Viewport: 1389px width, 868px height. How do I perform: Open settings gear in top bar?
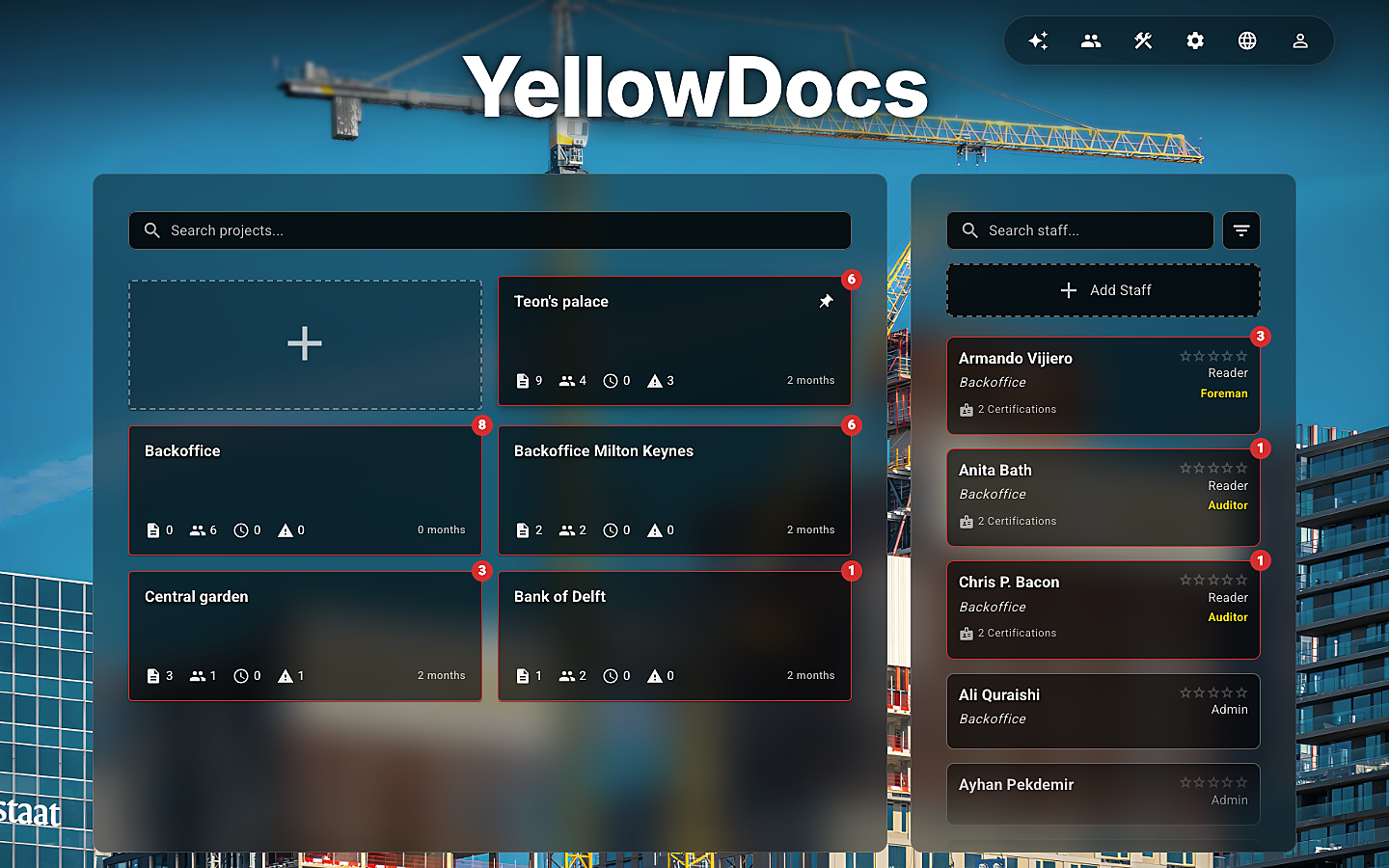point(1195,41)
